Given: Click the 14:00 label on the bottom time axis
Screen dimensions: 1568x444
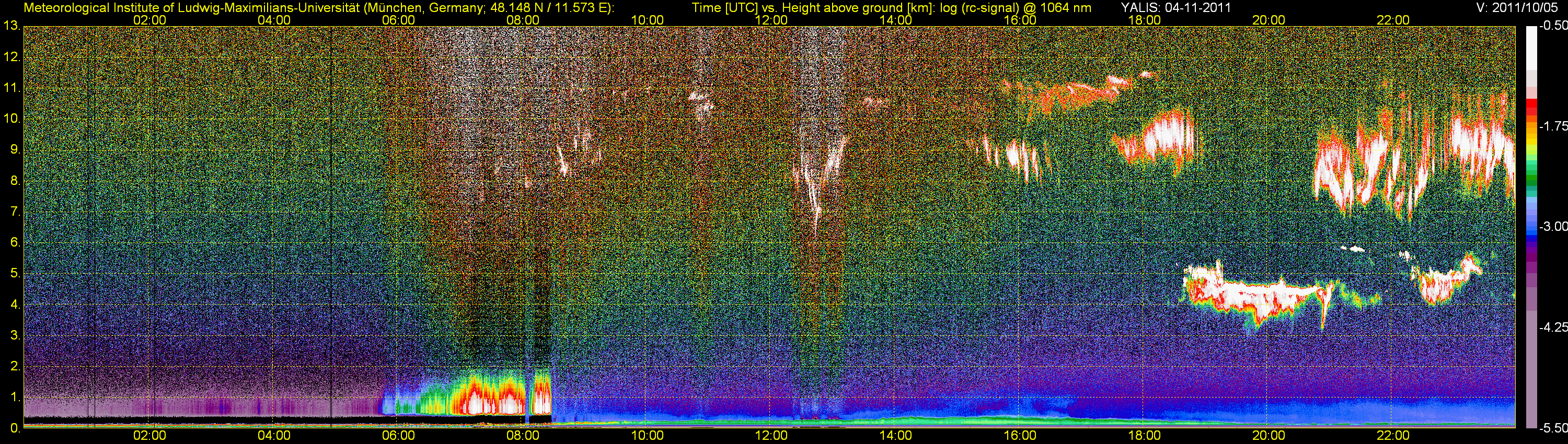Looking at the screenshot, I should point(896,436).
